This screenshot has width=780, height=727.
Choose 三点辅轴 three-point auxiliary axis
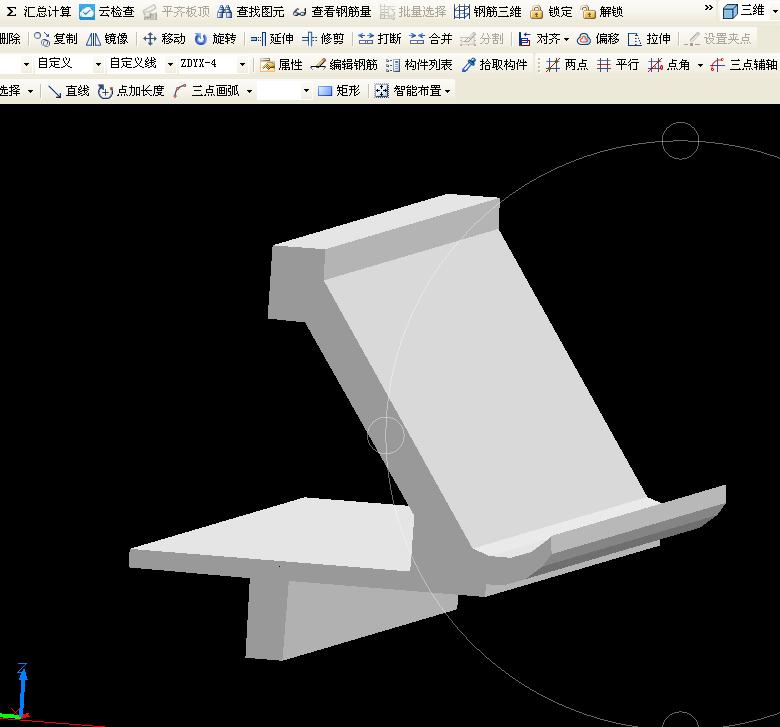click(744, 65)
